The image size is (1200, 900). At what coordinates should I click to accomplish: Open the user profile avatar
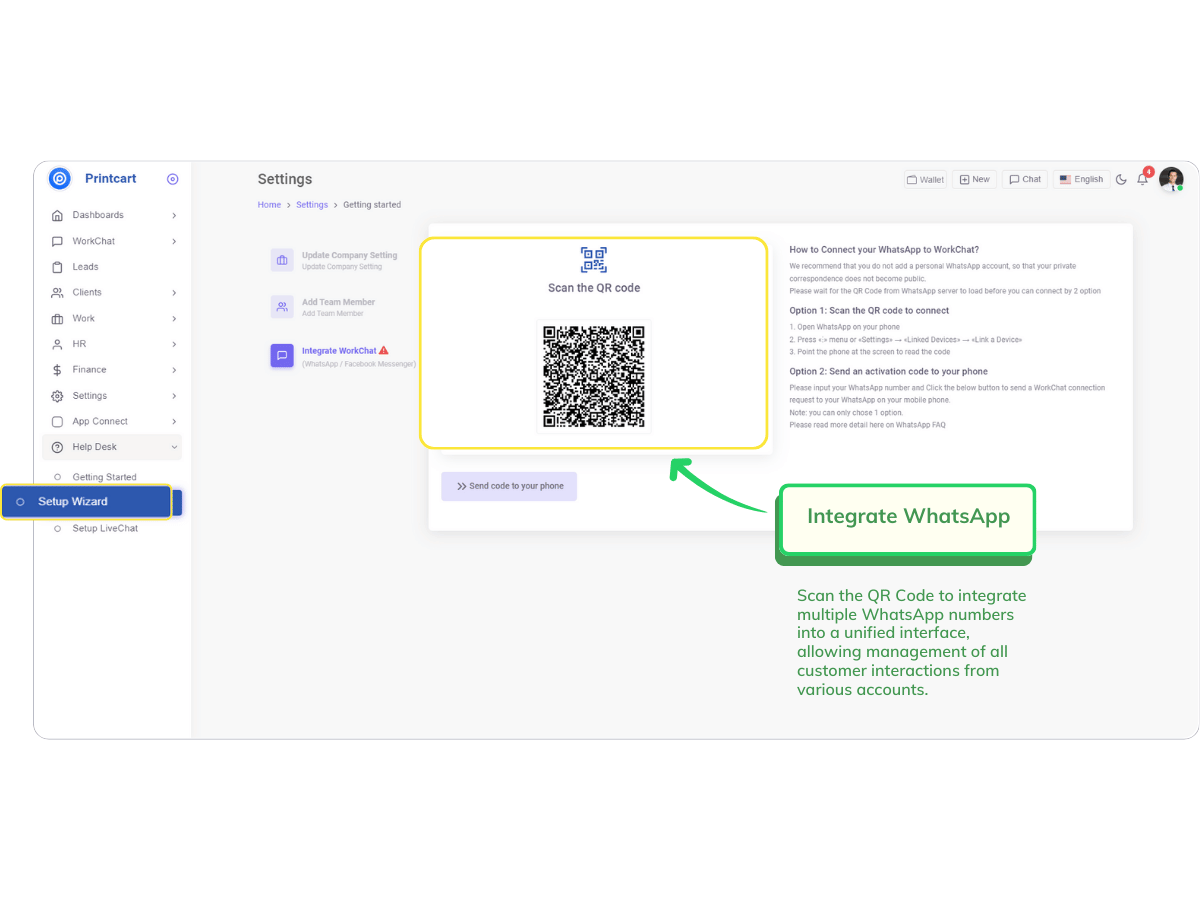point(1171,180)
